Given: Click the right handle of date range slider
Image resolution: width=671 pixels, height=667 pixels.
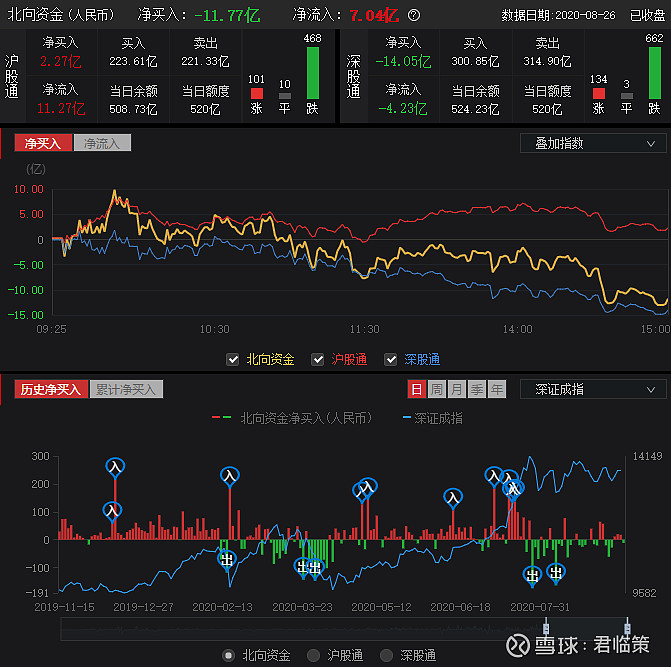Looking at the screenshot, I should pyautogui.click(x=627, y=628).
